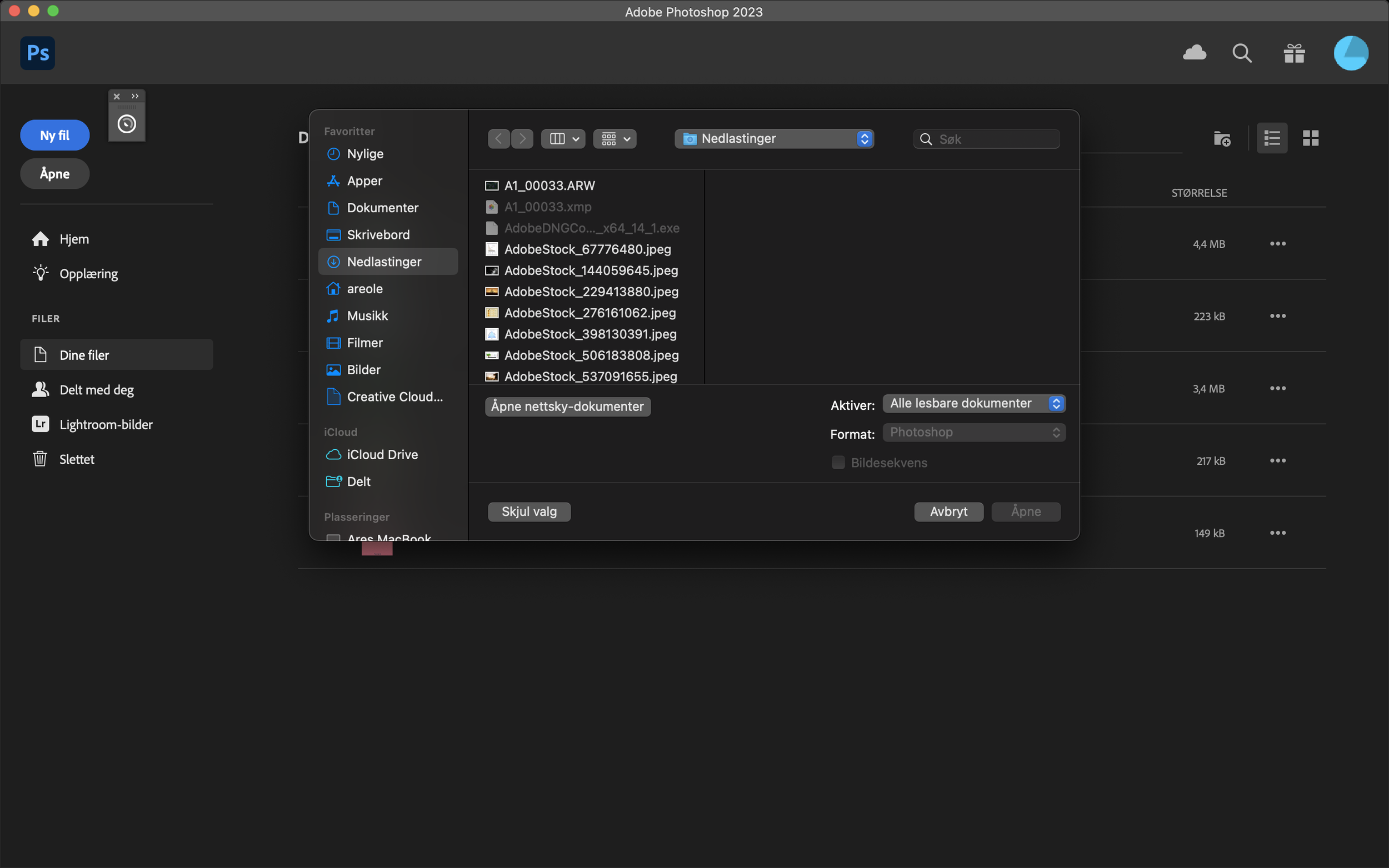Open Opplæring in the Photoshop sidebar
Screen dimensions: 1389x868
(74, 273)
